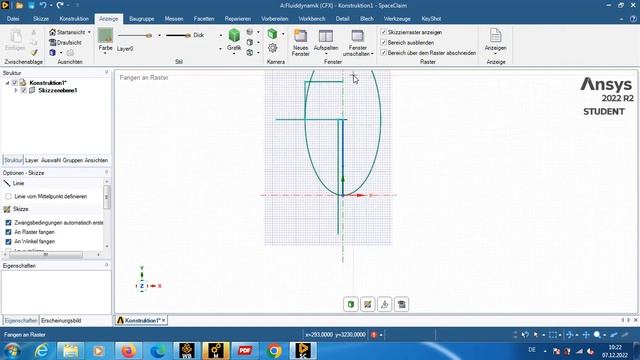Screen dimensions: 640x360
Task: Select sketch mode in viewport toolbar
Action: click(x=368, y=304)
